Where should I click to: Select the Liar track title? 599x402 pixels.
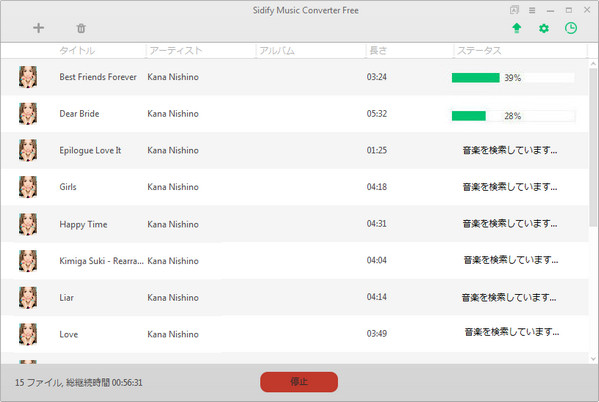pyautogui.click(x=66, y=297)
